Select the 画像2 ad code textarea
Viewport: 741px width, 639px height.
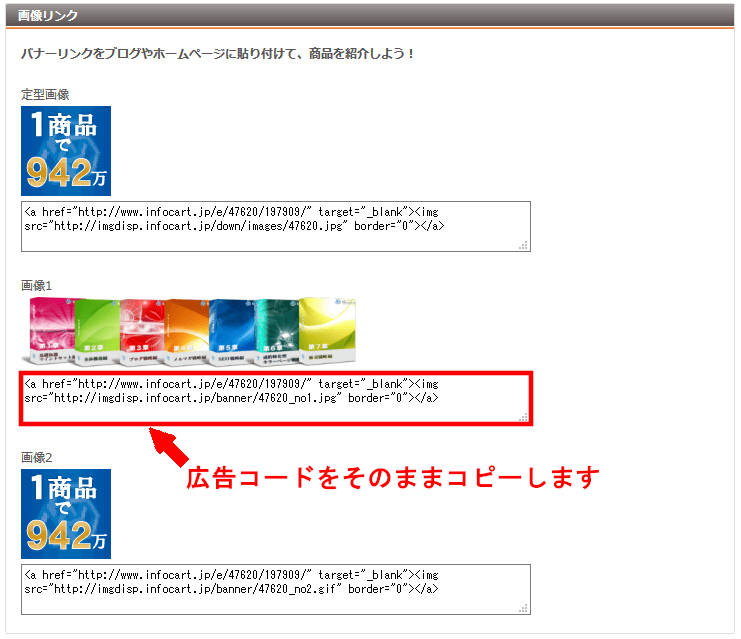[x=276, y=589]
